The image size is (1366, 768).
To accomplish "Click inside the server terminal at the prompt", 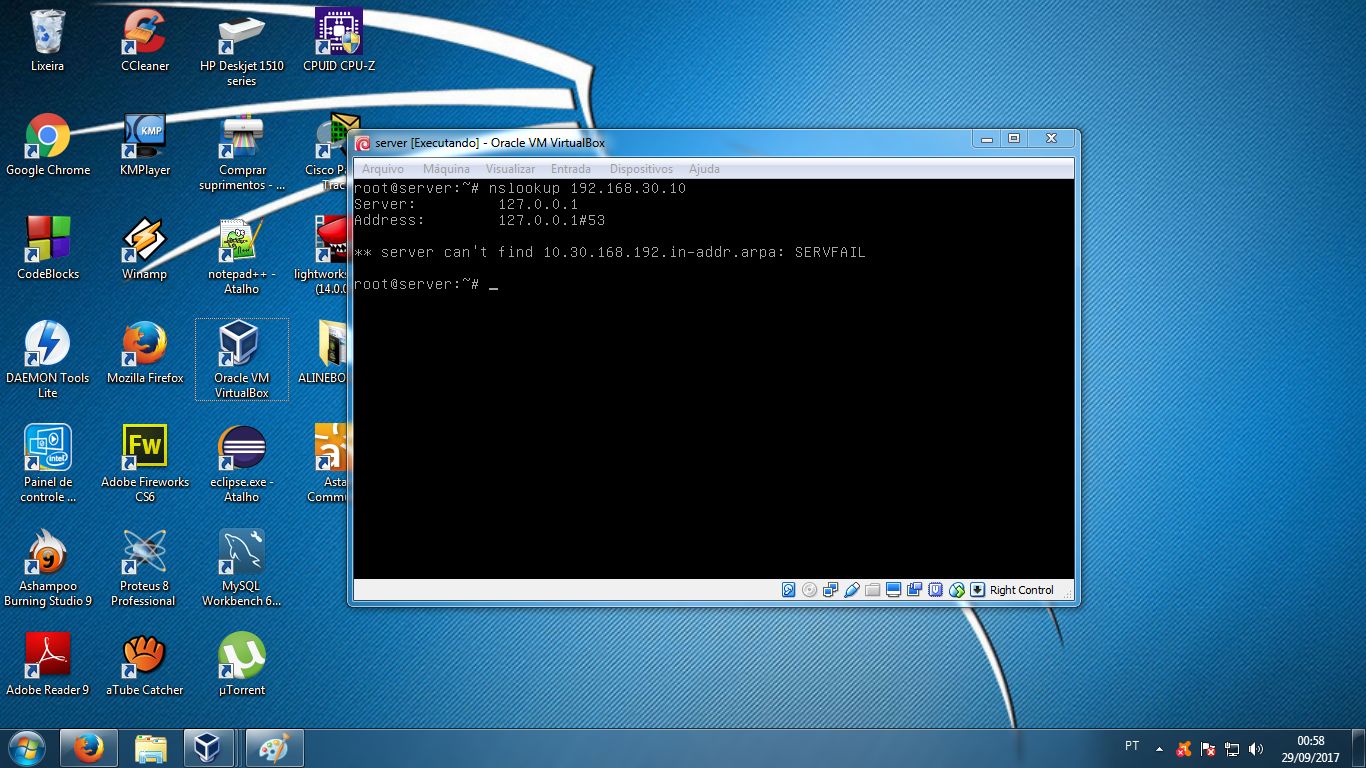I will (493, 285).
